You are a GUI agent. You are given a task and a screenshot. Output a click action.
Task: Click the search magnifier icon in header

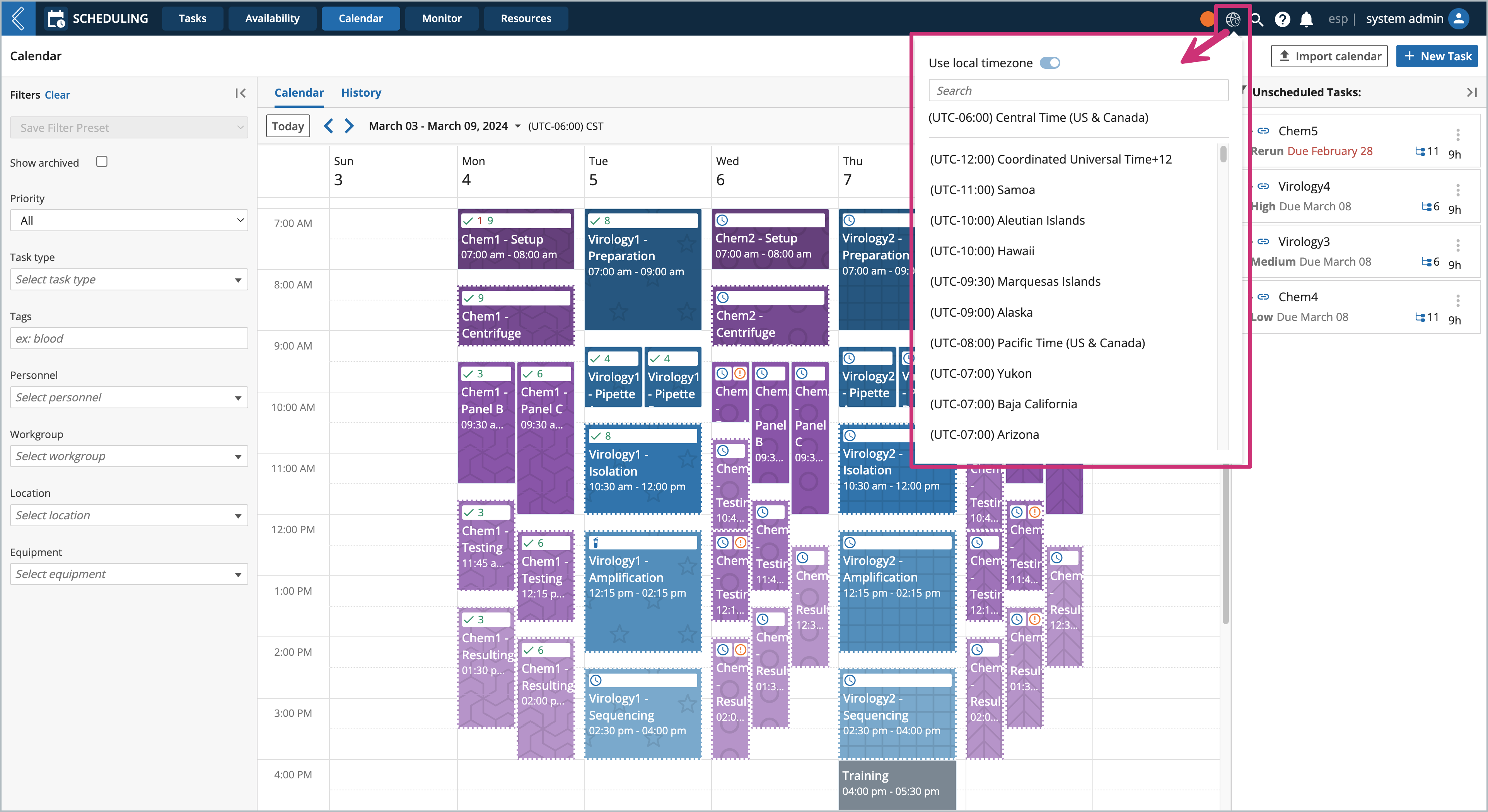(x=1257, y=19)
